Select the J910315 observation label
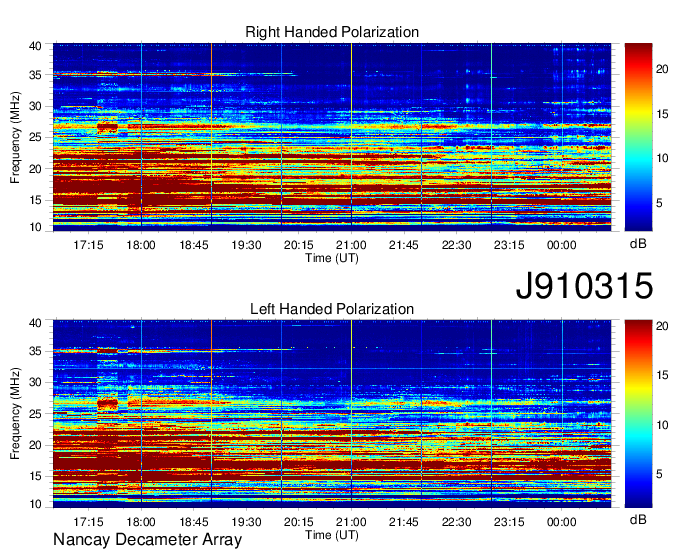 [584, 286]
